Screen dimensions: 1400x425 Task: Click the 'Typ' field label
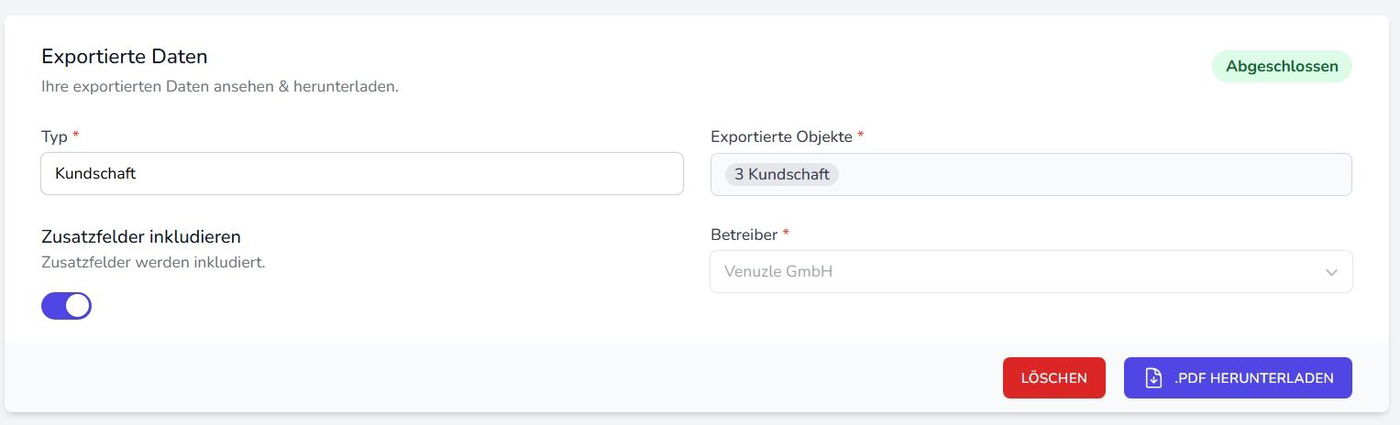tap(53, 136)
